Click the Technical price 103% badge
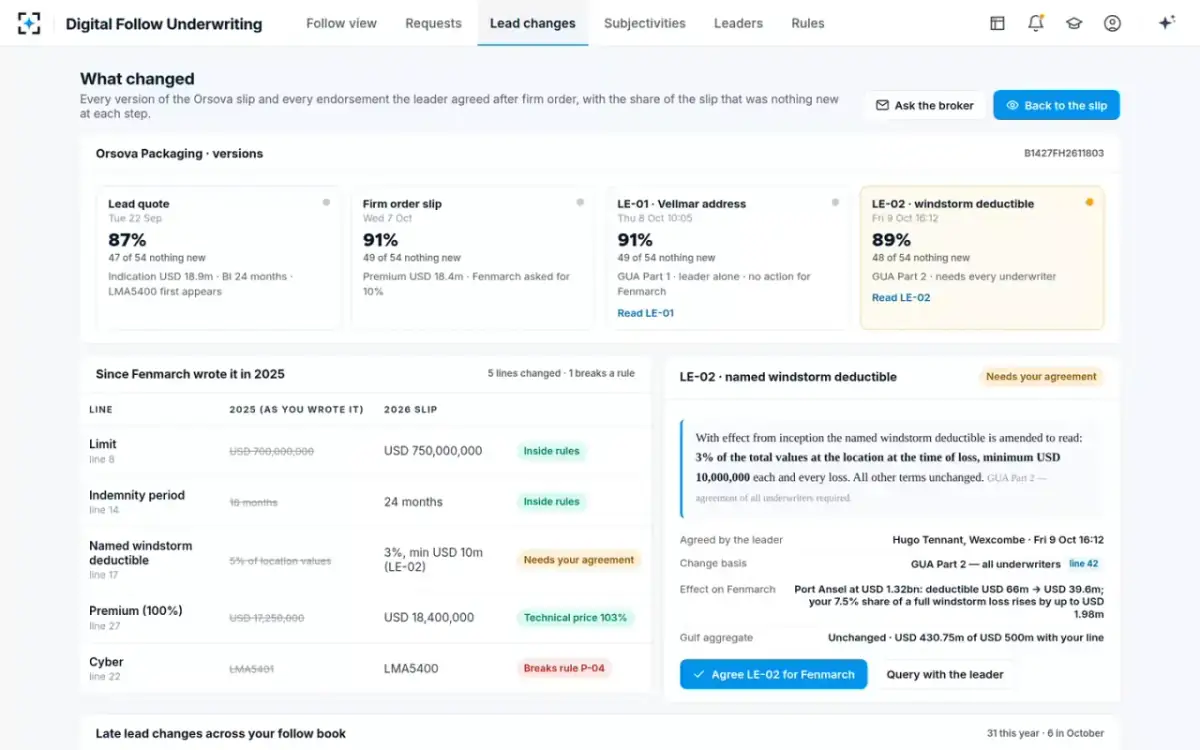The image size is (1200, 750). 575,618
